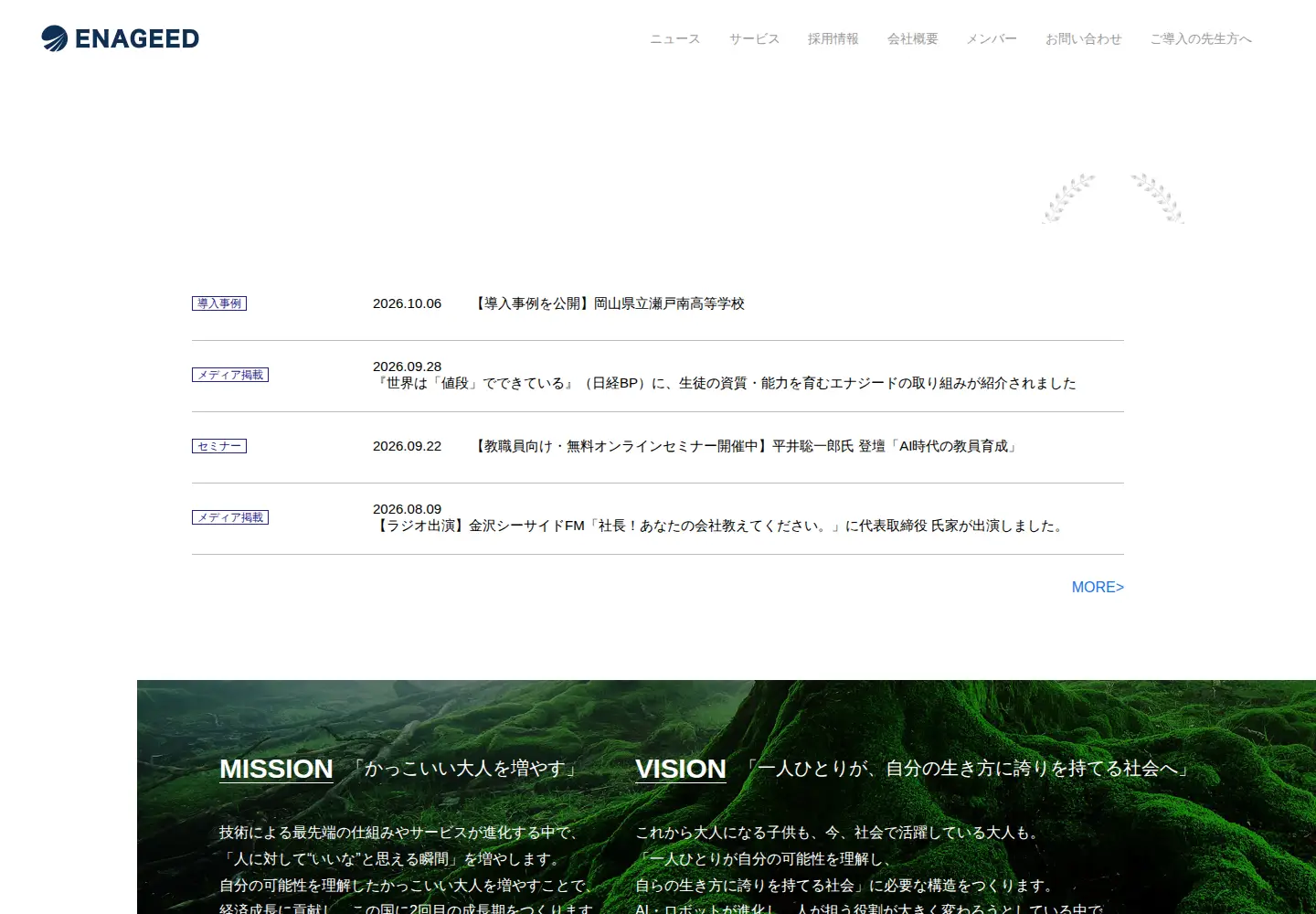The width and height of the screenshot is (1316, 914).
Task: Click MORE> to view all news
Action: (x=1098, y=587)
